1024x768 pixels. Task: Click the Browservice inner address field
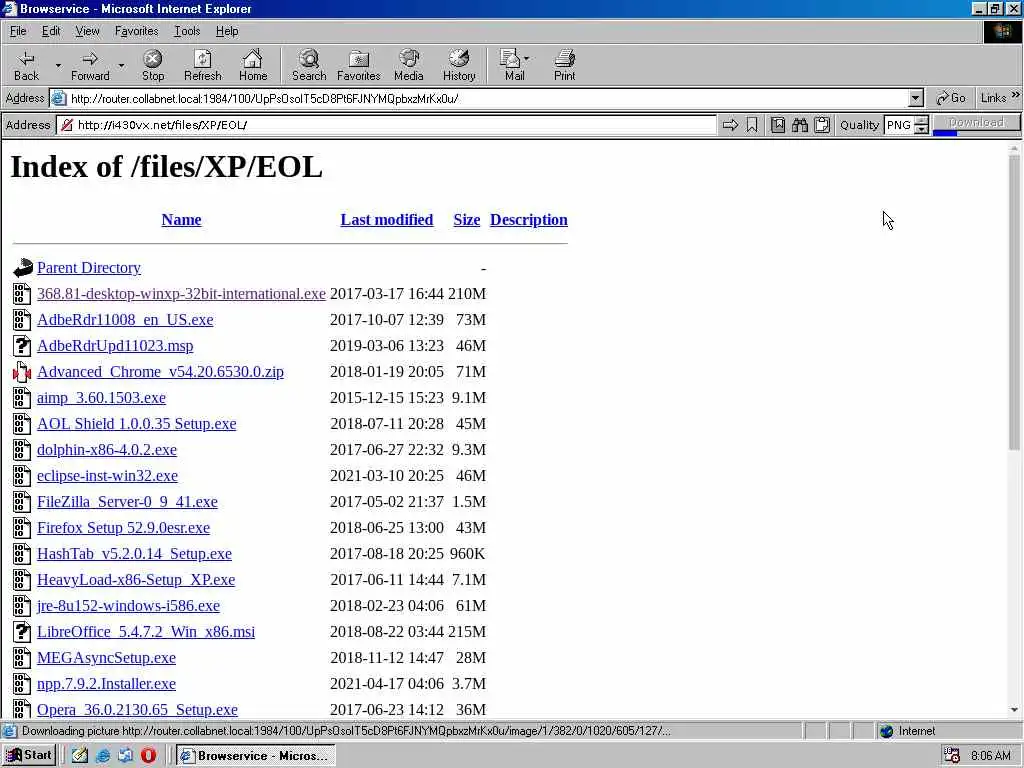point(387,125)
